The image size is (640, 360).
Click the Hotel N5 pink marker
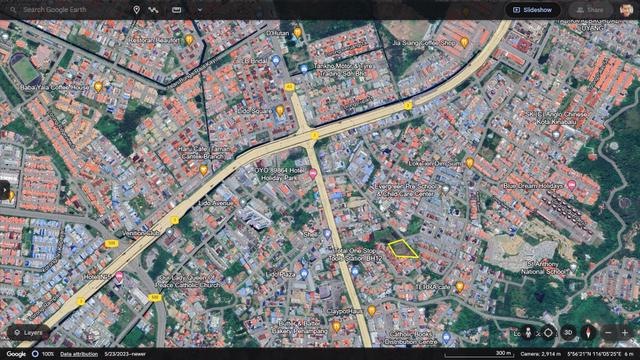(x=119, y=276)
